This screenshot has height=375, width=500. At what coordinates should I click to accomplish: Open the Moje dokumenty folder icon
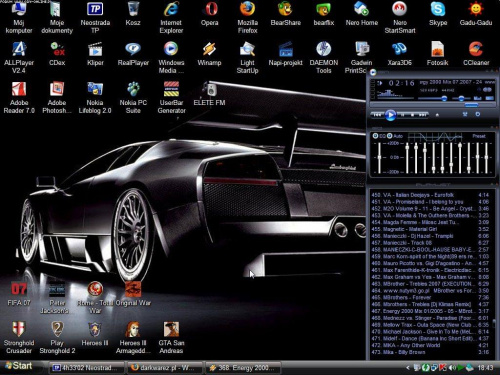(x=57, y=17)
